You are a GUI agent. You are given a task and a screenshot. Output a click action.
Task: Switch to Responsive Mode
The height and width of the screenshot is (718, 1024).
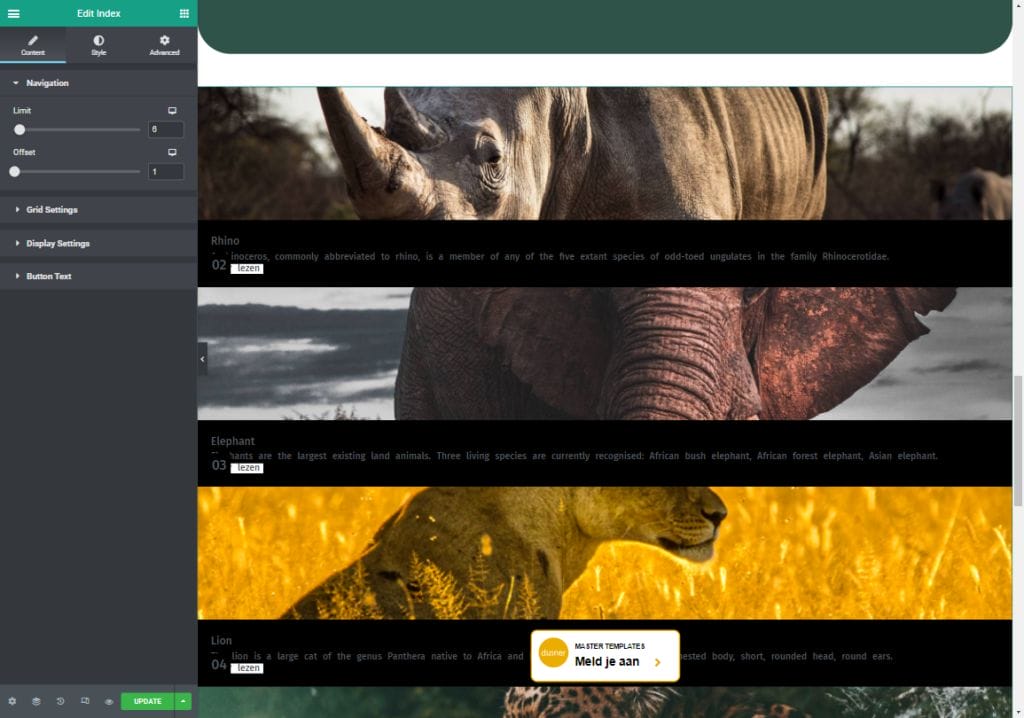(x=85, y=702)
